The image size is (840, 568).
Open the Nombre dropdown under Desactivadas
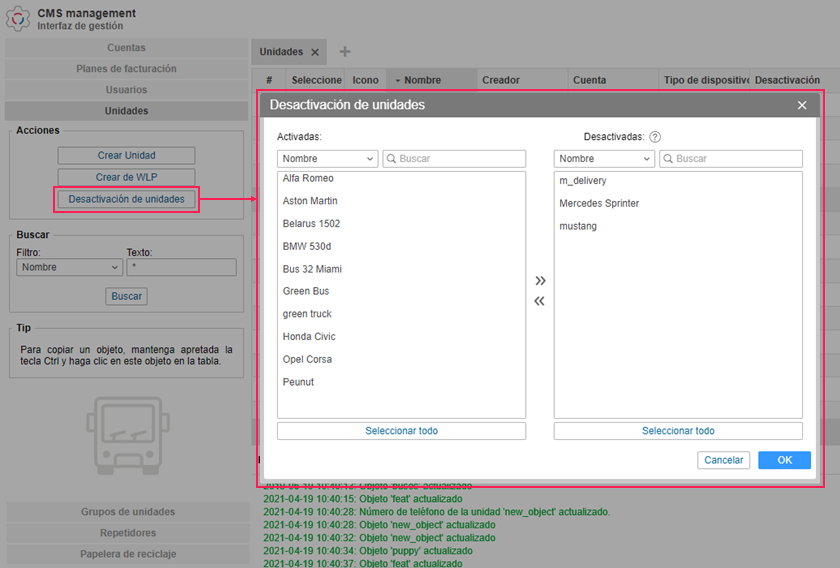(x=604, y=159)
